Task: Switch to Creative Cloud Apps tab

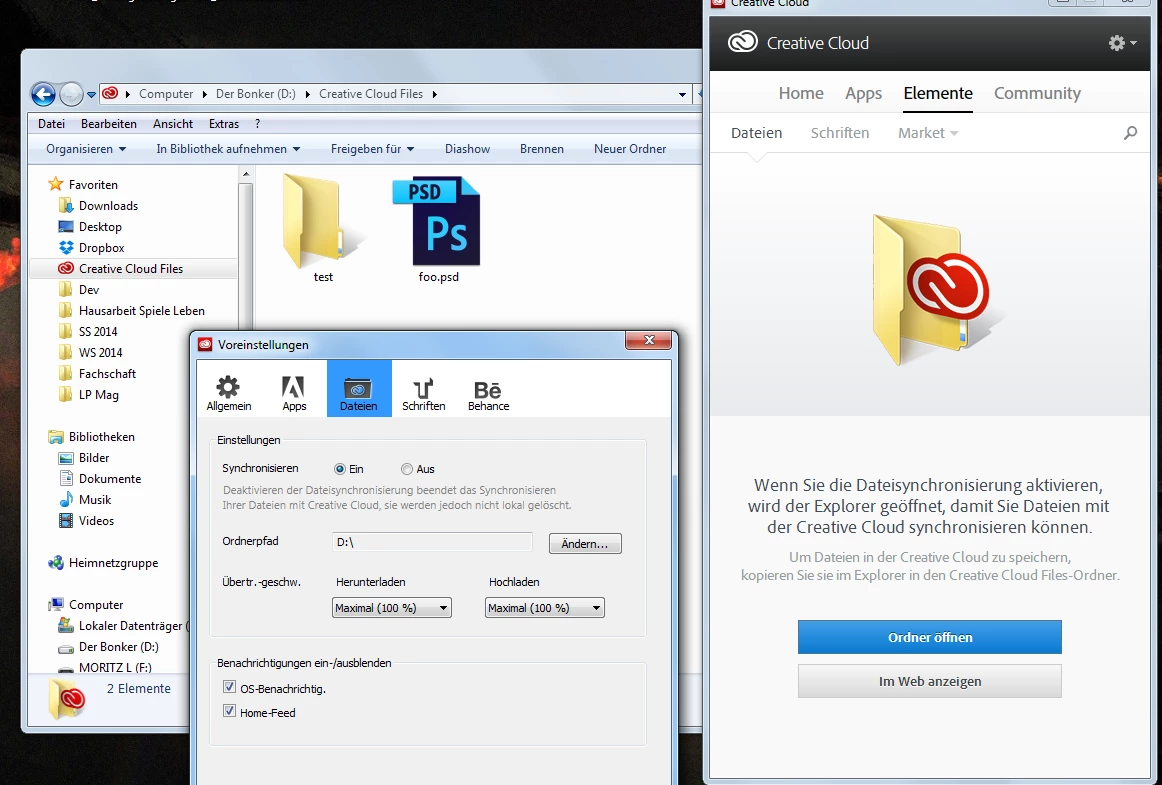Action: [x=863, y=93]
